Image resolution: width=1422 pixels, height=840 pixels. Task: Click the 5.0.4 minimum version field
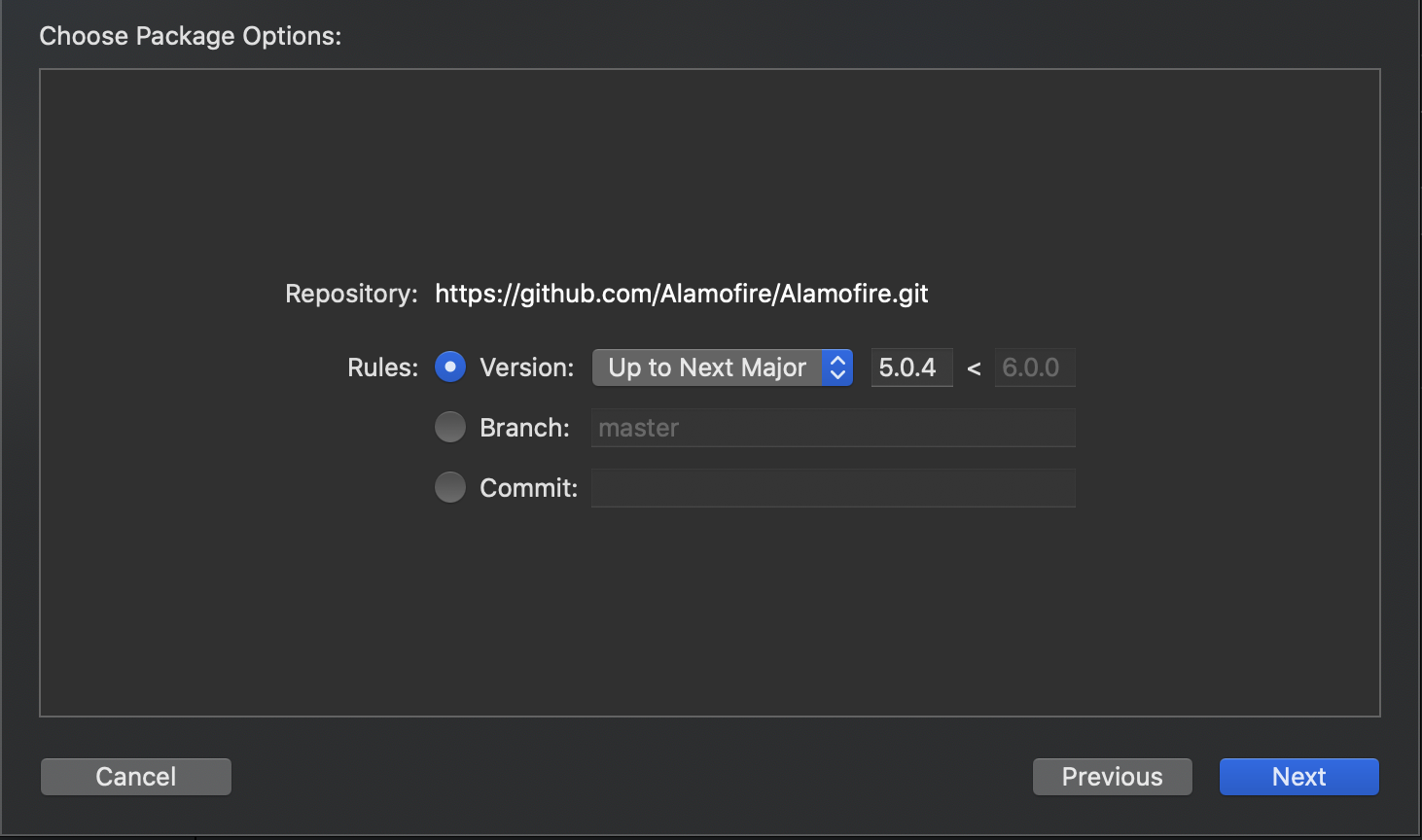pyautogui.click(x=911, y=367)
